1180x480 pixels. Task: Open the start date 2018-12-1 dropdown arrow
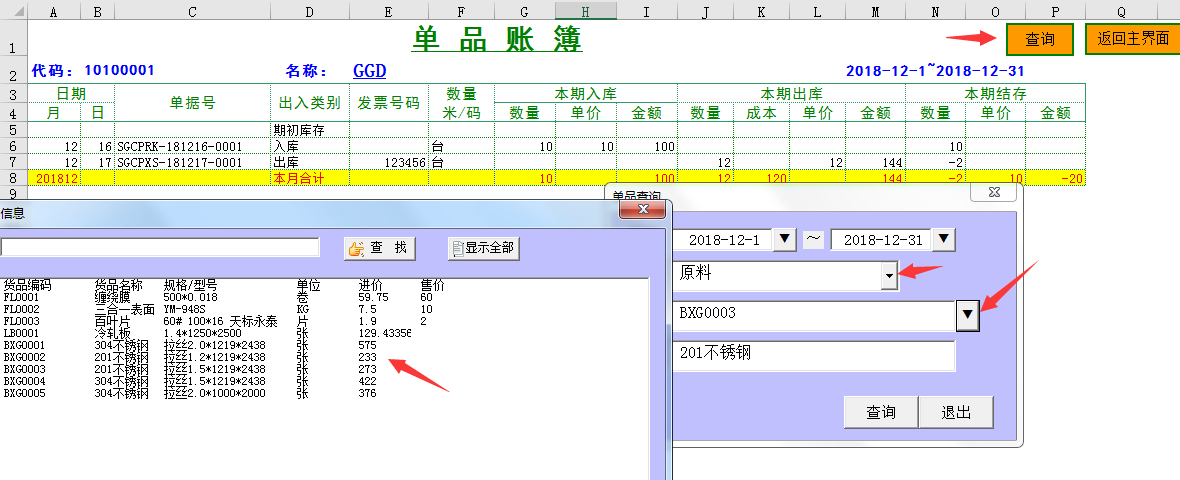[x=785, y=240]
